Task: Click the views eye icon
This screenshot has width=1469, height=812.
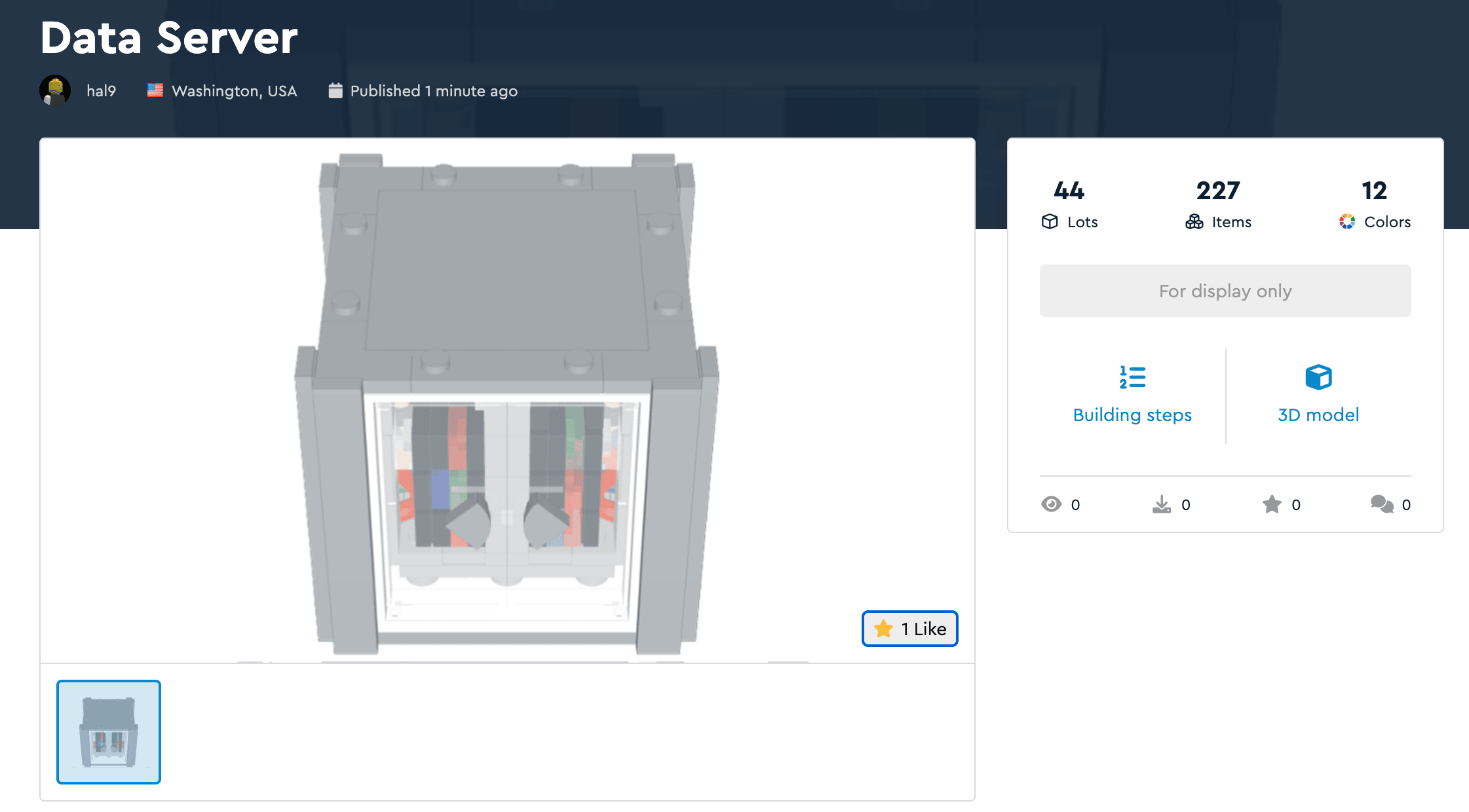Action: tap(1052, 504)
